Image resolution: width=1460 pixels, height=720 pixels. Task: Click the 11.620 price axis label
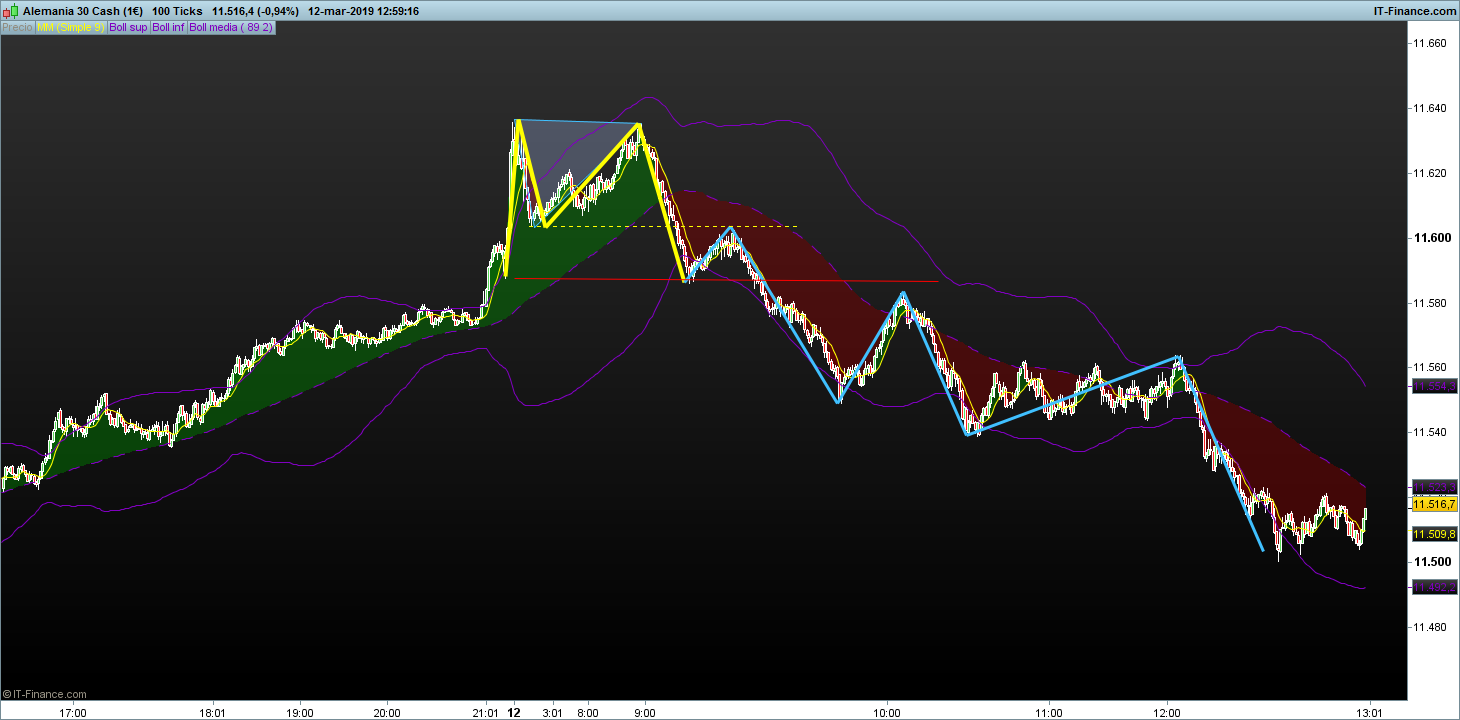point(1429,173)
